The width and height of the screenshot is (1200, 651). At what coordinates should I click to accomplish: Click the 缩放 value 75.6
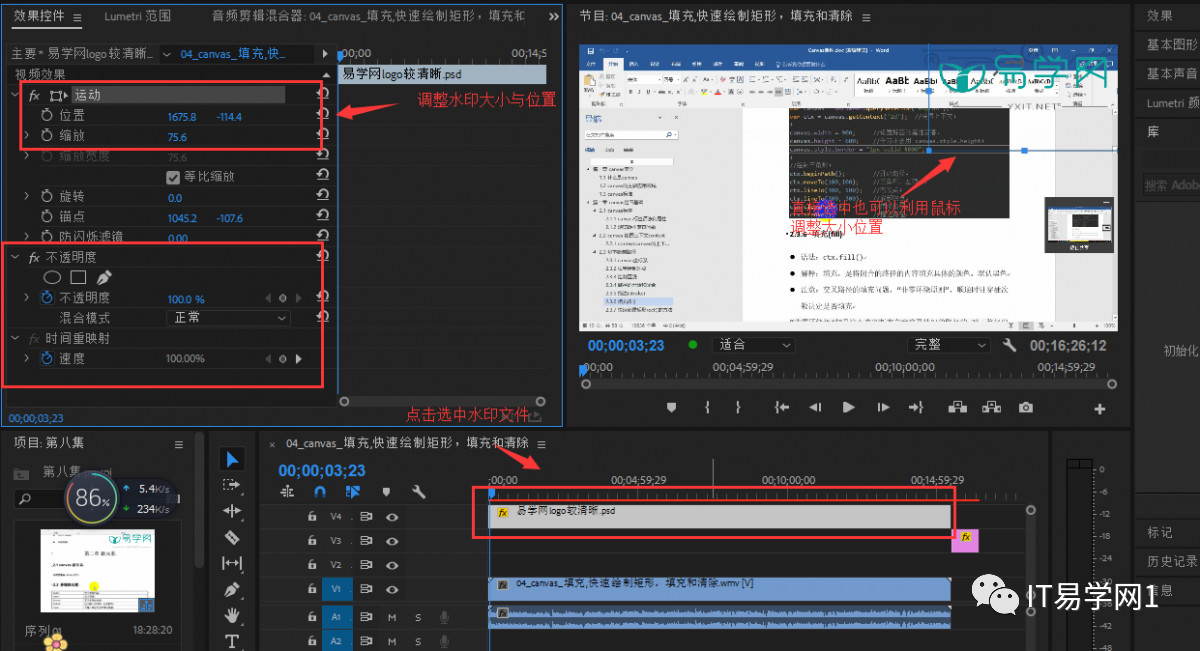point(177,137)
